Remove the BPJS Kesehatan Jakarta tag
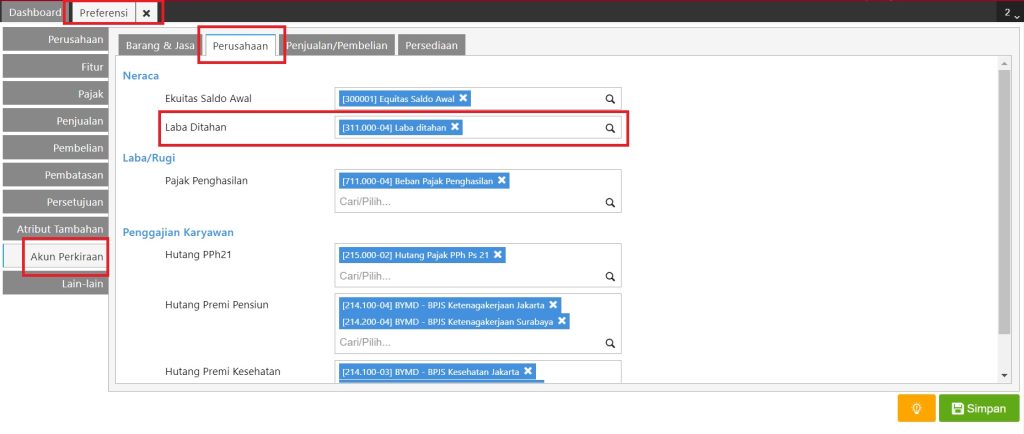Screen dimensions: 1024x434 (x=528, y=371)
